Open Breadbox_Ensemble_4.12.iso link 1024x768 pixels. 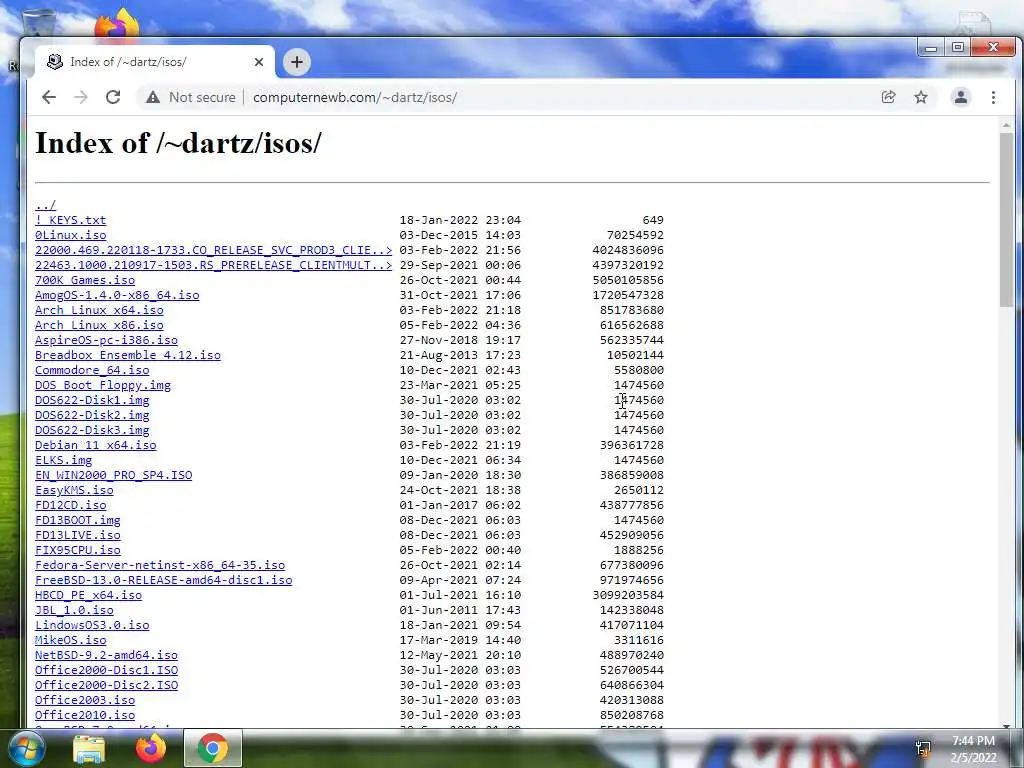[x=128, y=355]
